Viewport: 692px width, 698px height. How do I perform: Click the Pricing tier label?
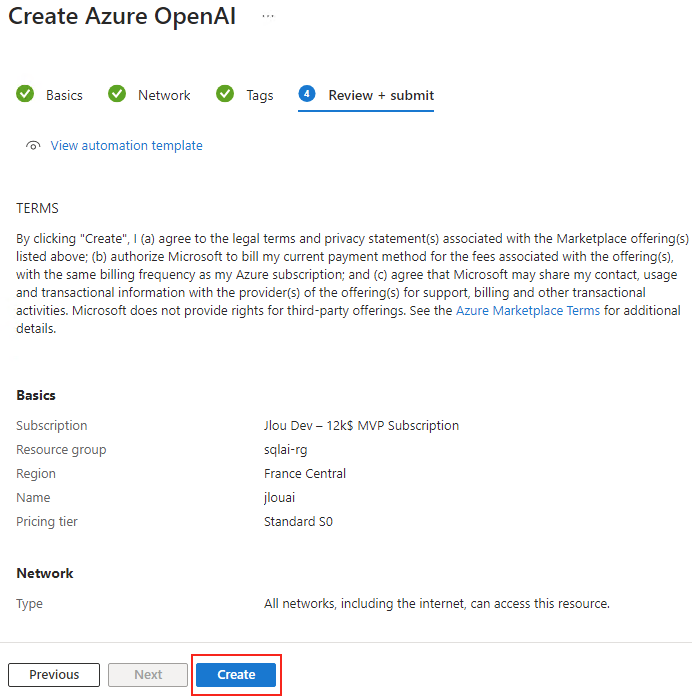pyautogui.click(x=47, y=522)
